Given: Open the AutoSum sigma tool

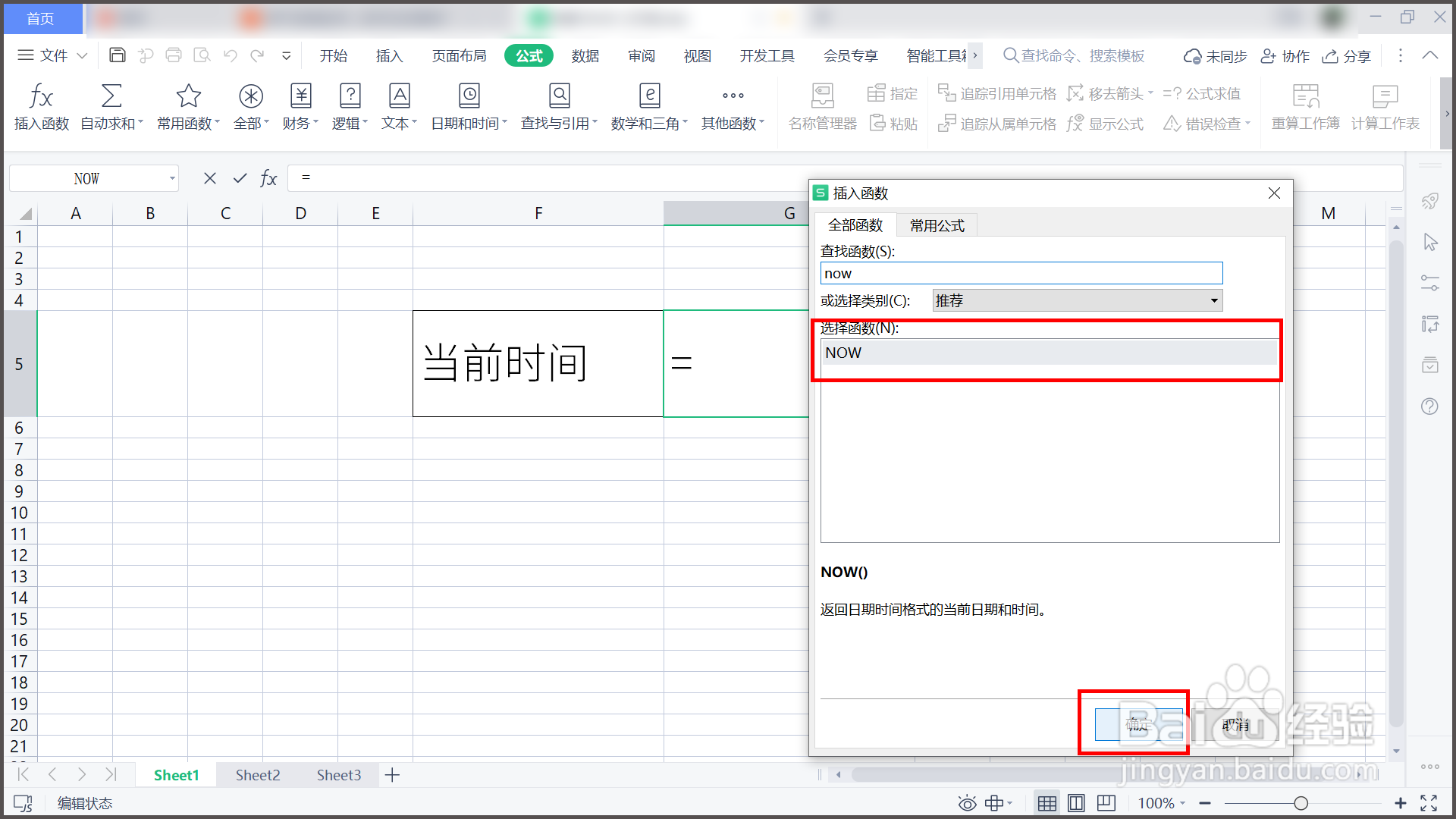Looking at the screenshot, I should [111, 97].
